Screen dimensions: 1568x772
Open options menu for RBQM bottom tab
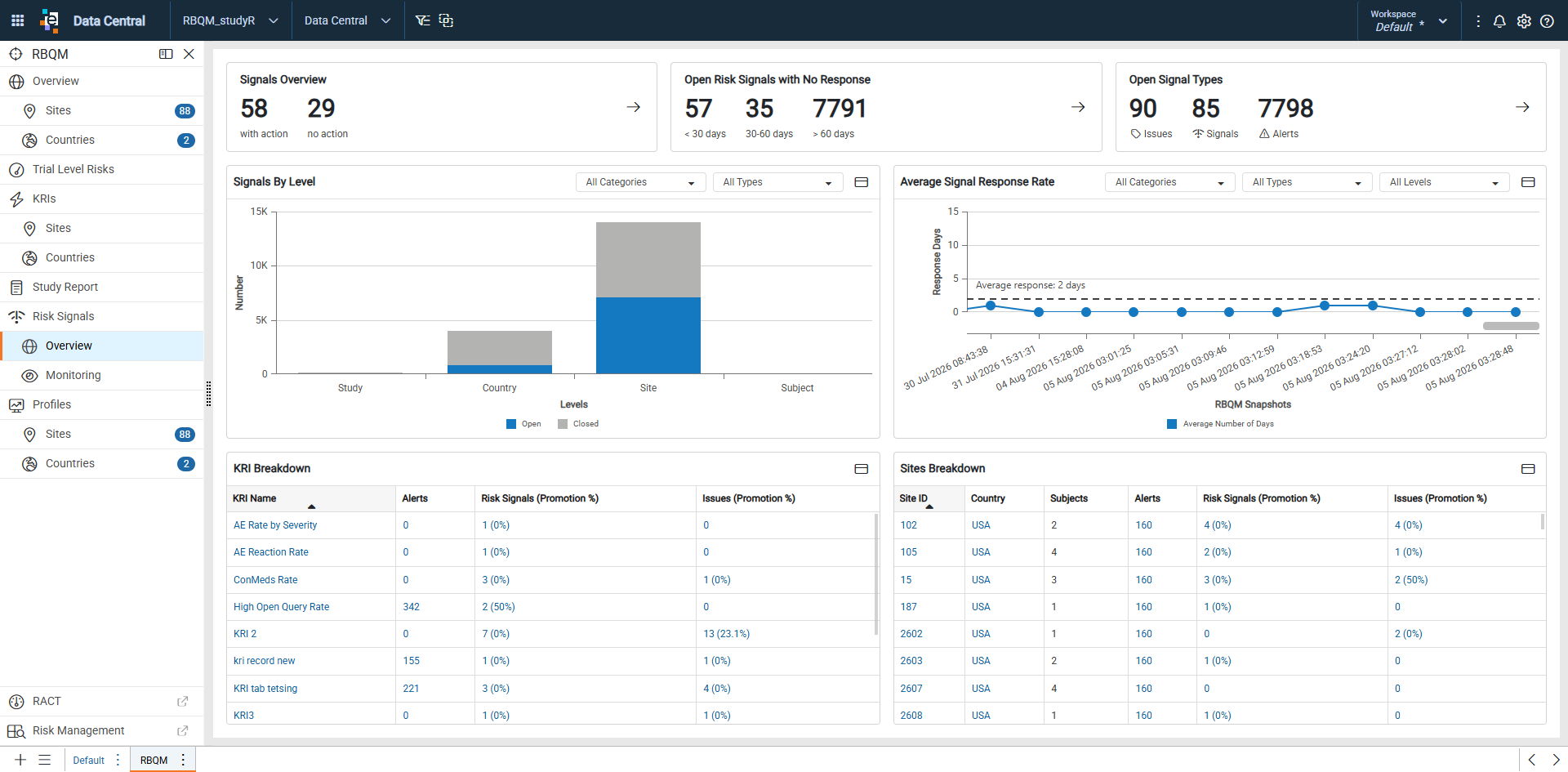click(x=183, y=760)
